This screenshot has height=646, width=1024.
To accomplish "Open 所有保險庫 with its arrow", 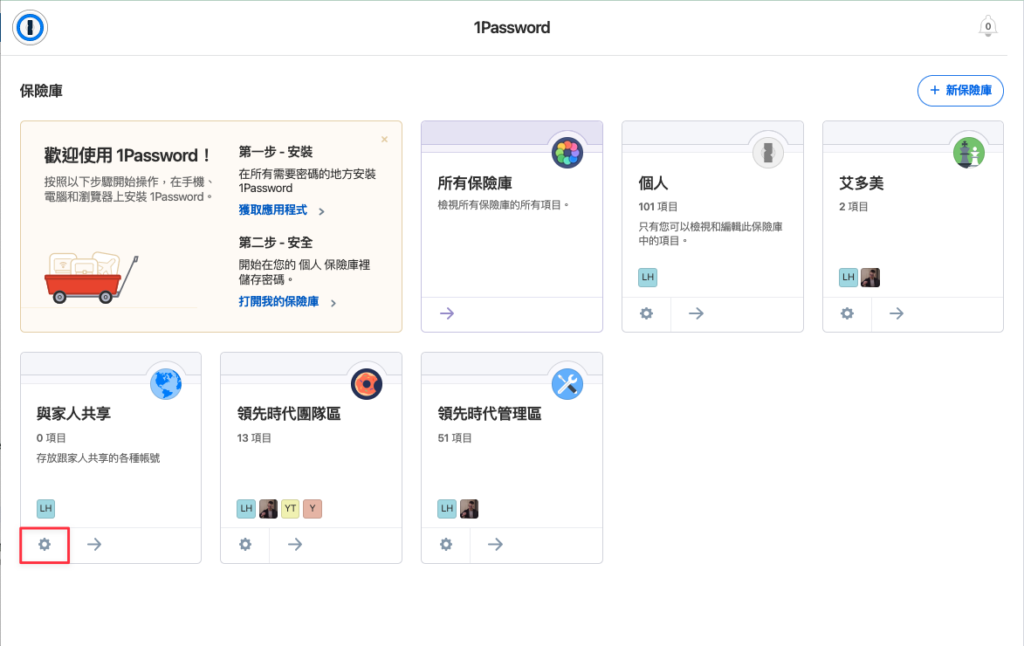I will pyautogui.click(x=447, y=314).
